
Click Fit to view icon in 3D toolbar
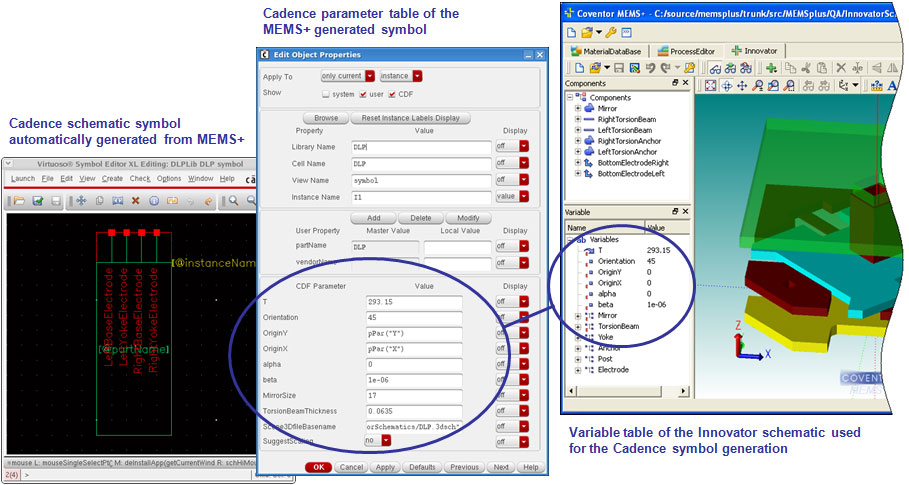click(710, 86)
